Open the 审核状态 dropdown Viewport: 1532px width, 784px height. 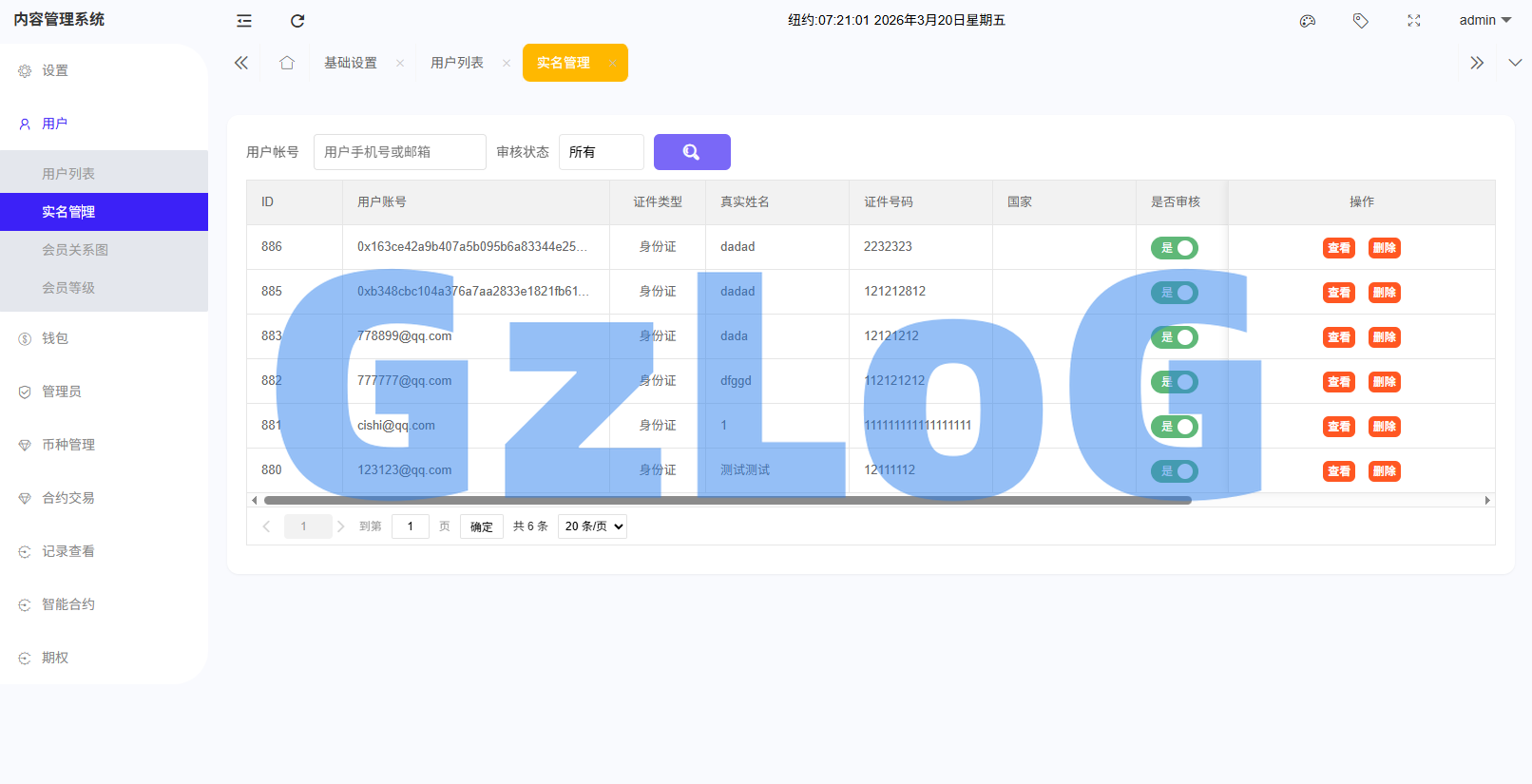[x=601, y=152]
